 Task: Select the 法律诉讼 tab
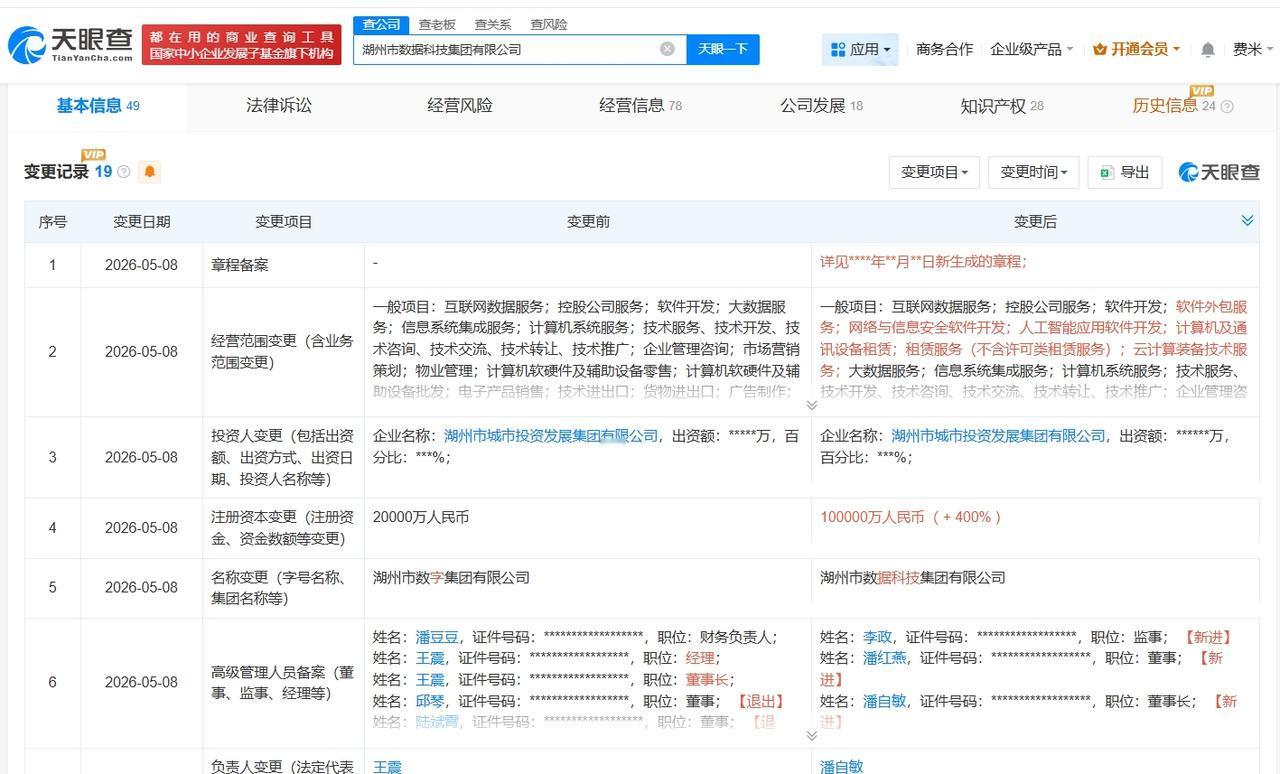click(279, 106)
